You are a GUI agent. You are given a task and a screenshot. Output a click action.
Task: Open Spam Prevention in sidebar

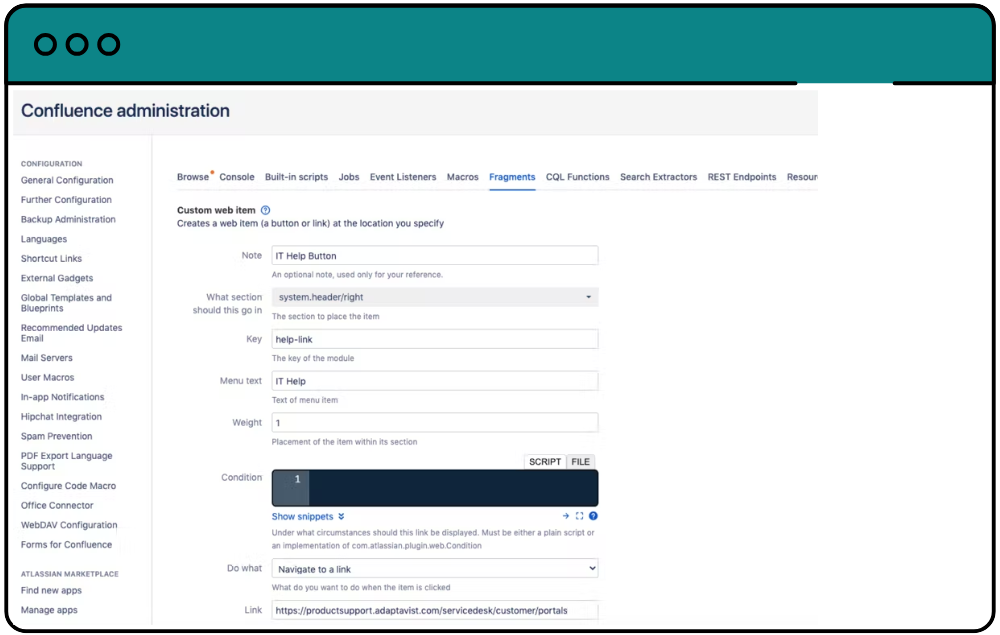pyautogui.click(x=56, y=436)
